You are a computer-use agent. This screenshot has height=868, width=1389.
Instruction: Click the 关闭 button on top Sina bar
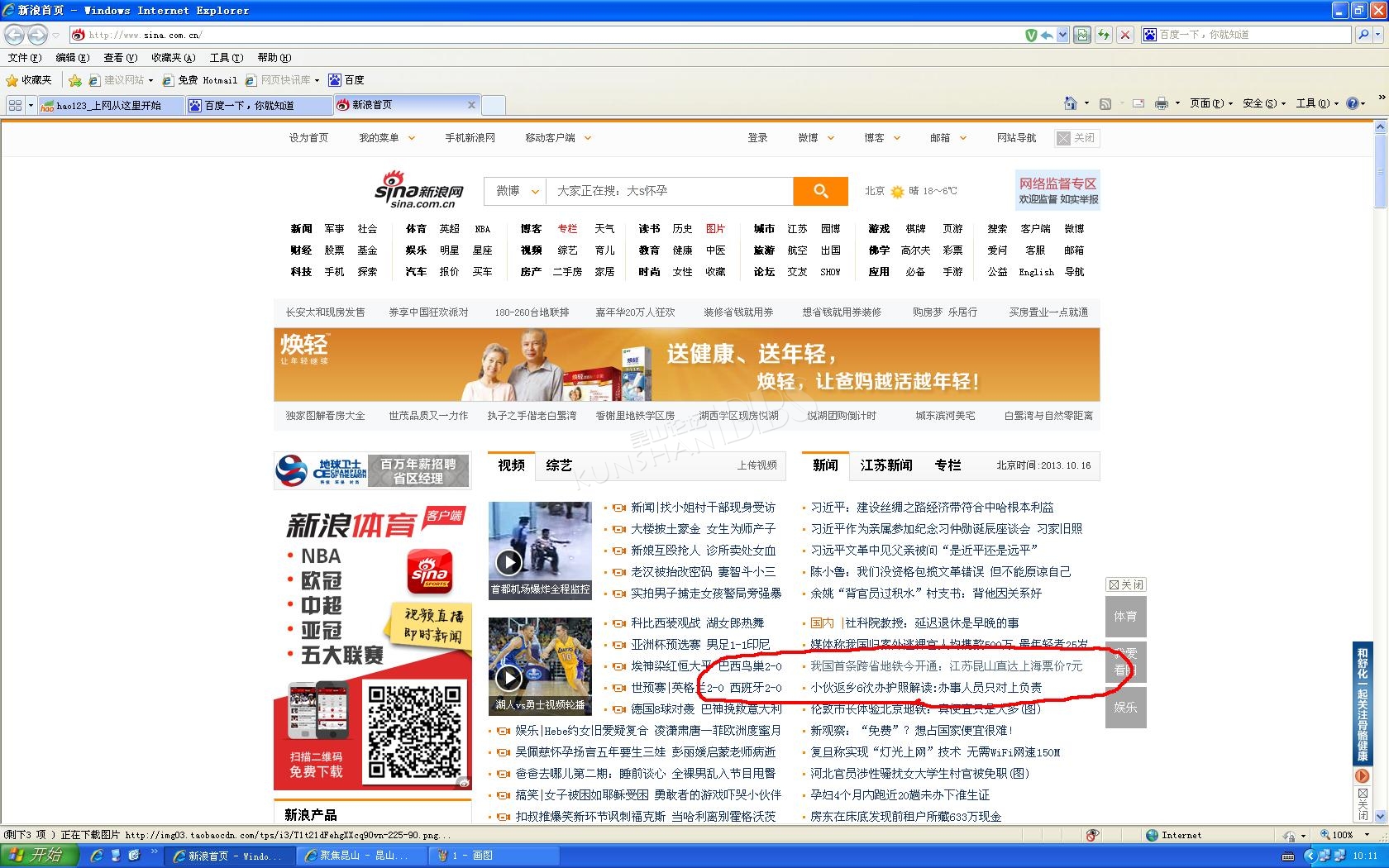pyautogui.click(x=1077, y=138)
